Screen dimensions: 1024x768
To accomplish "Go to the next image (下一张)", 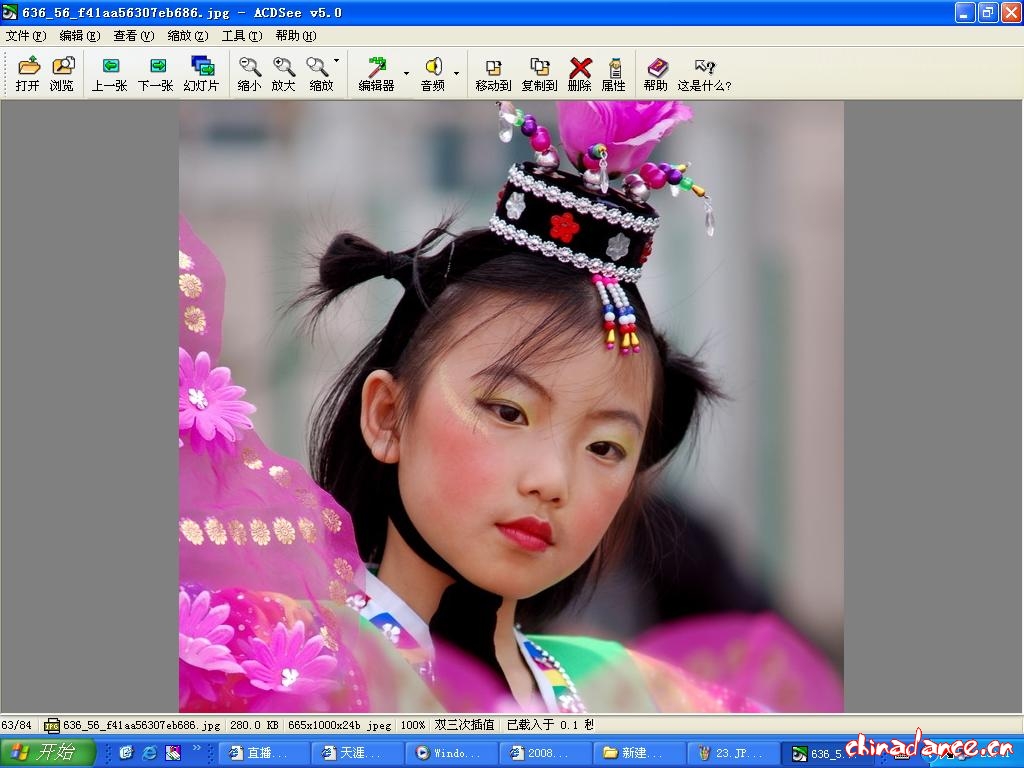I will (155, 74).
